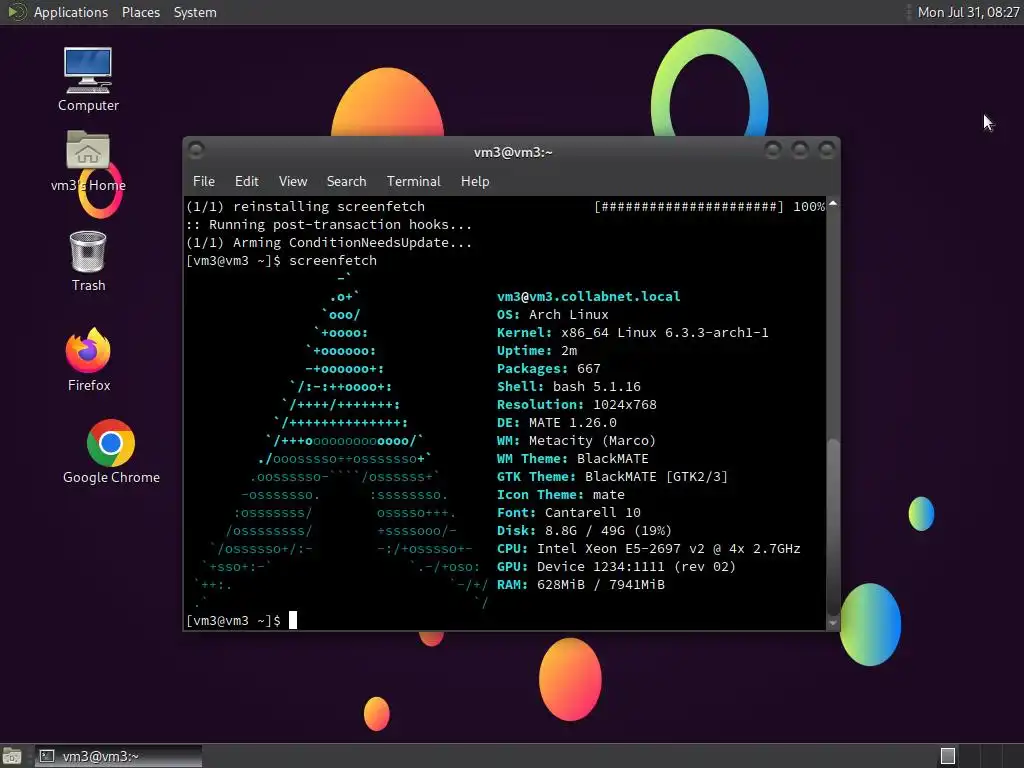Viewport: 1024px width, 768px height.
Task: Click the 'Shell: bash 5.1.16' line
Action: 569,387
